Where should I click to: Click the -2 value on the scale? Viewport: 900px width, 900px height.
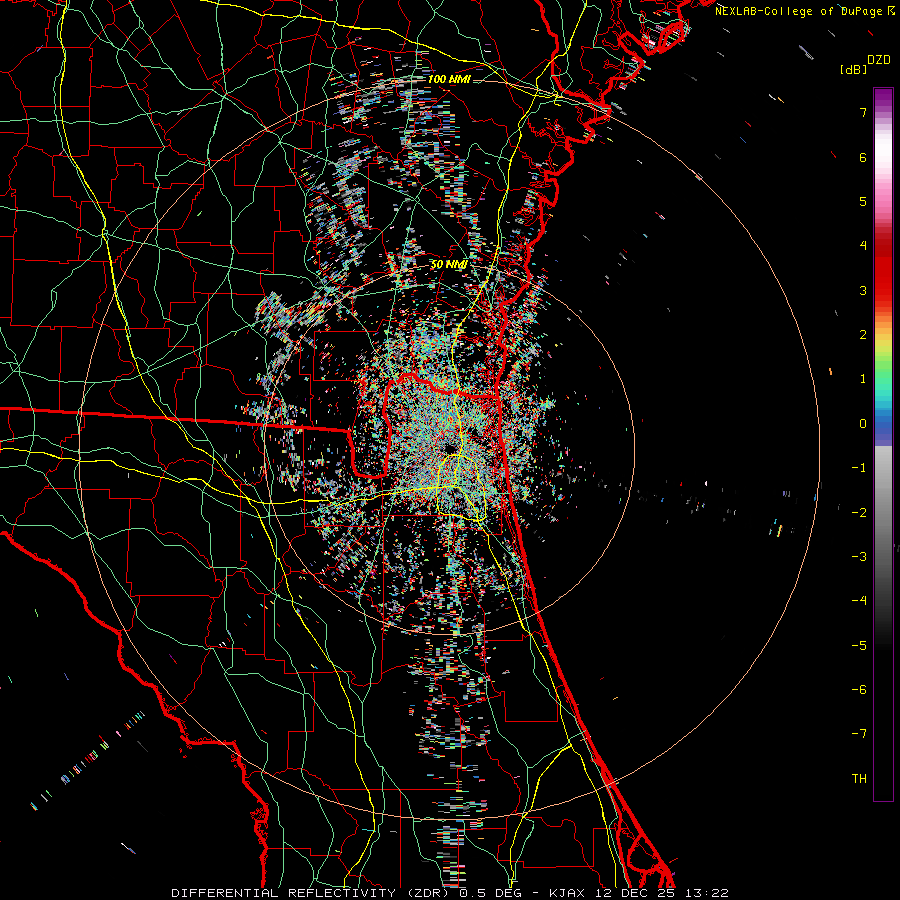point(859,513)
